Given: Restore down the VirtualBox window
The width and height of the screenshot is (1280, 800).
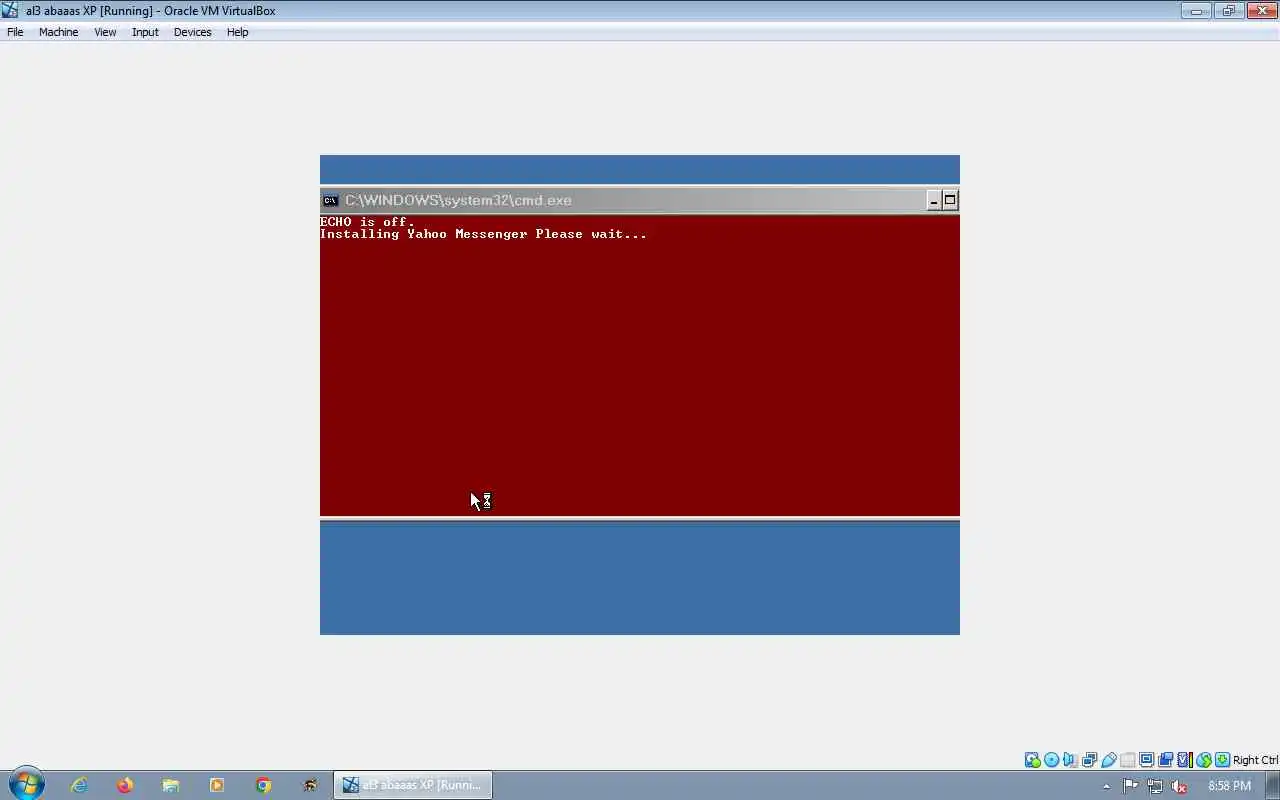Looking at the screenshot, I should point(1227,11).
